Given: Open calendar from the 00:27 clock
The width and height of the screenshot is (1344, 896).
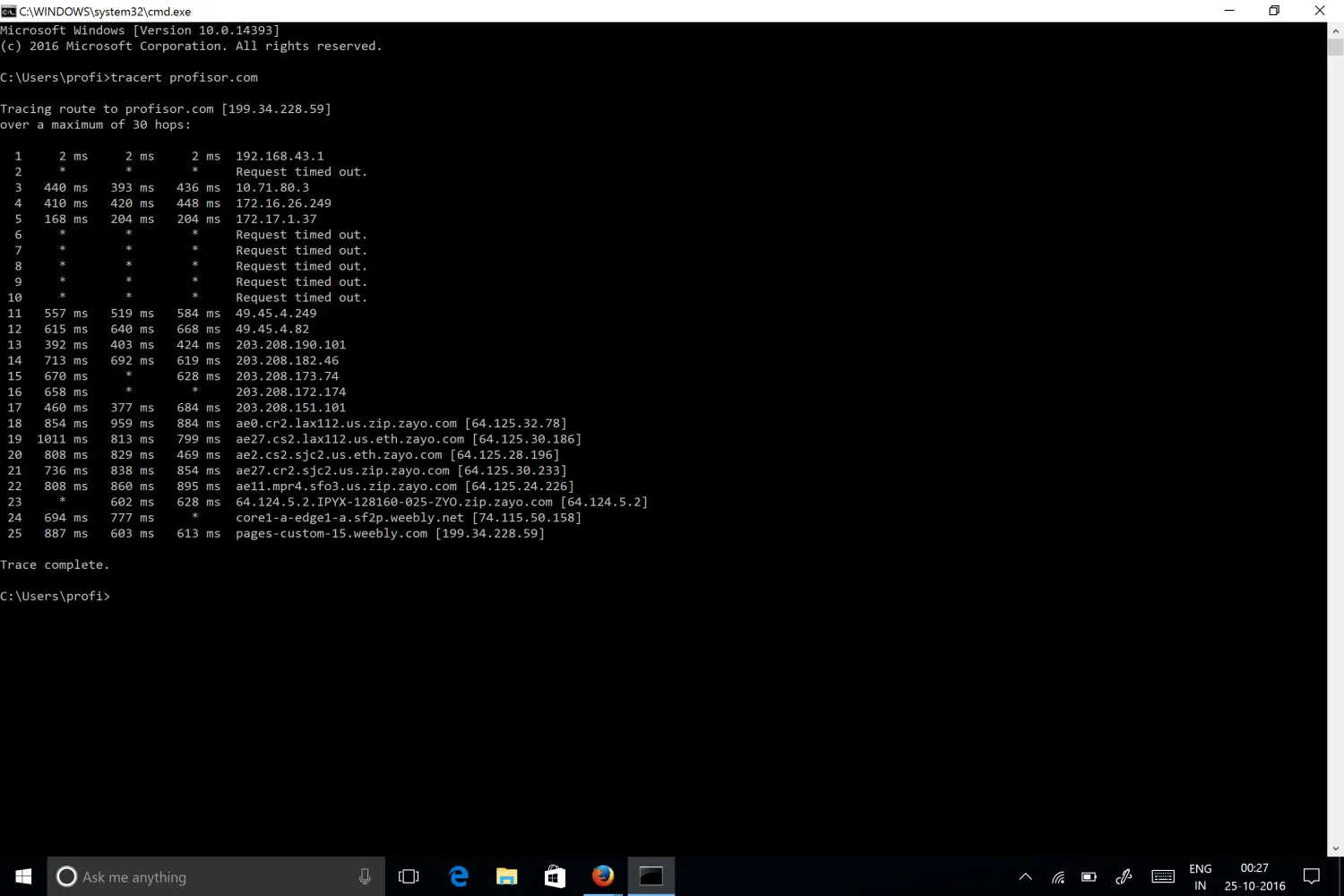Looking at the screenshot, I should [1254, 877].
